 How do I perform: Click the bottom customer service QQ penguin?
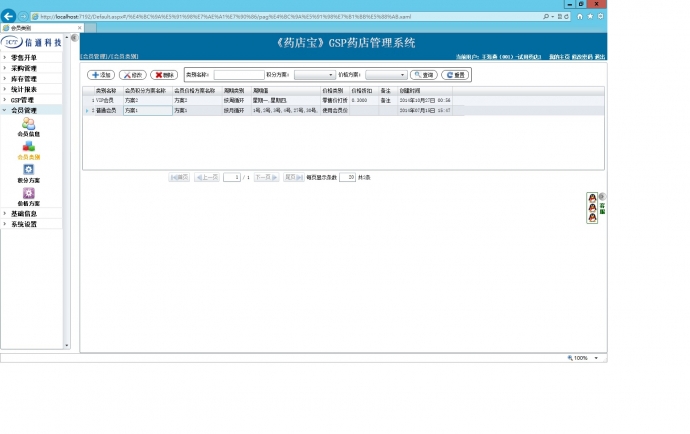(592, 217)
